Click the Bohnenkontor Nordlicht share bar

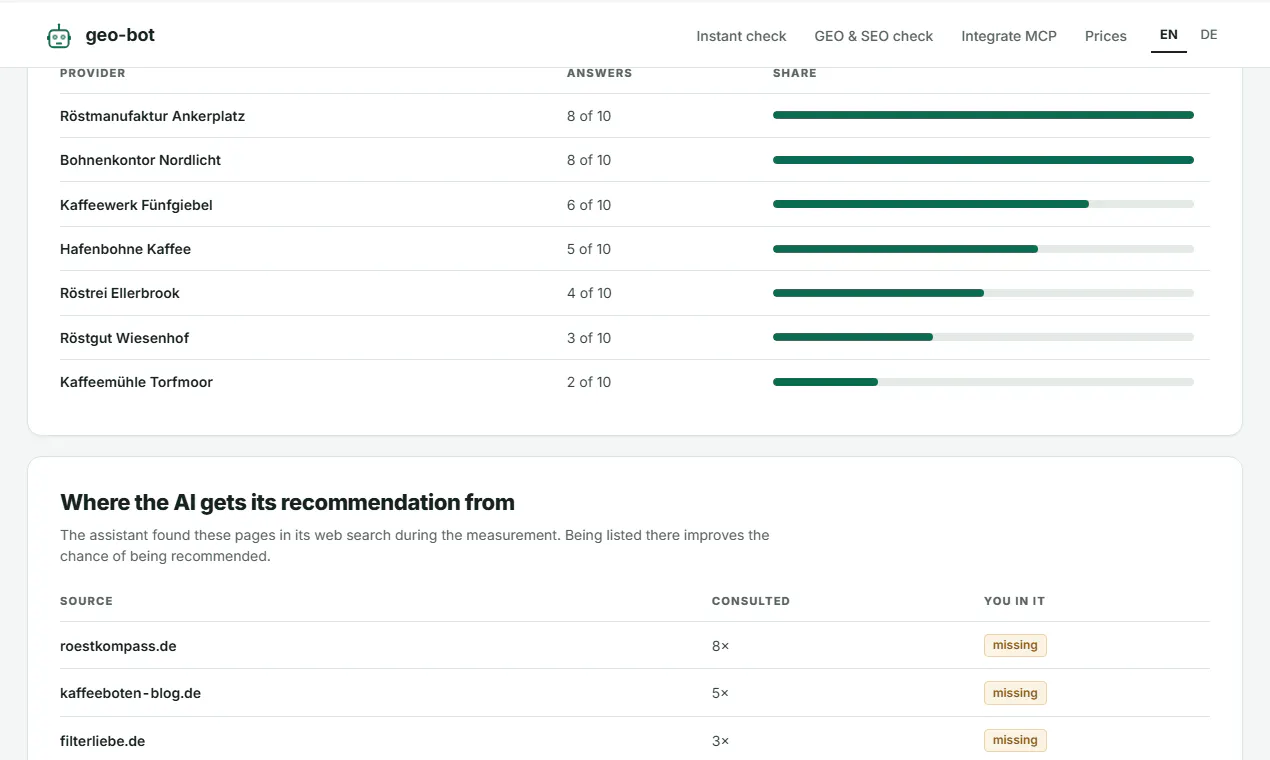tap(983, 160)
